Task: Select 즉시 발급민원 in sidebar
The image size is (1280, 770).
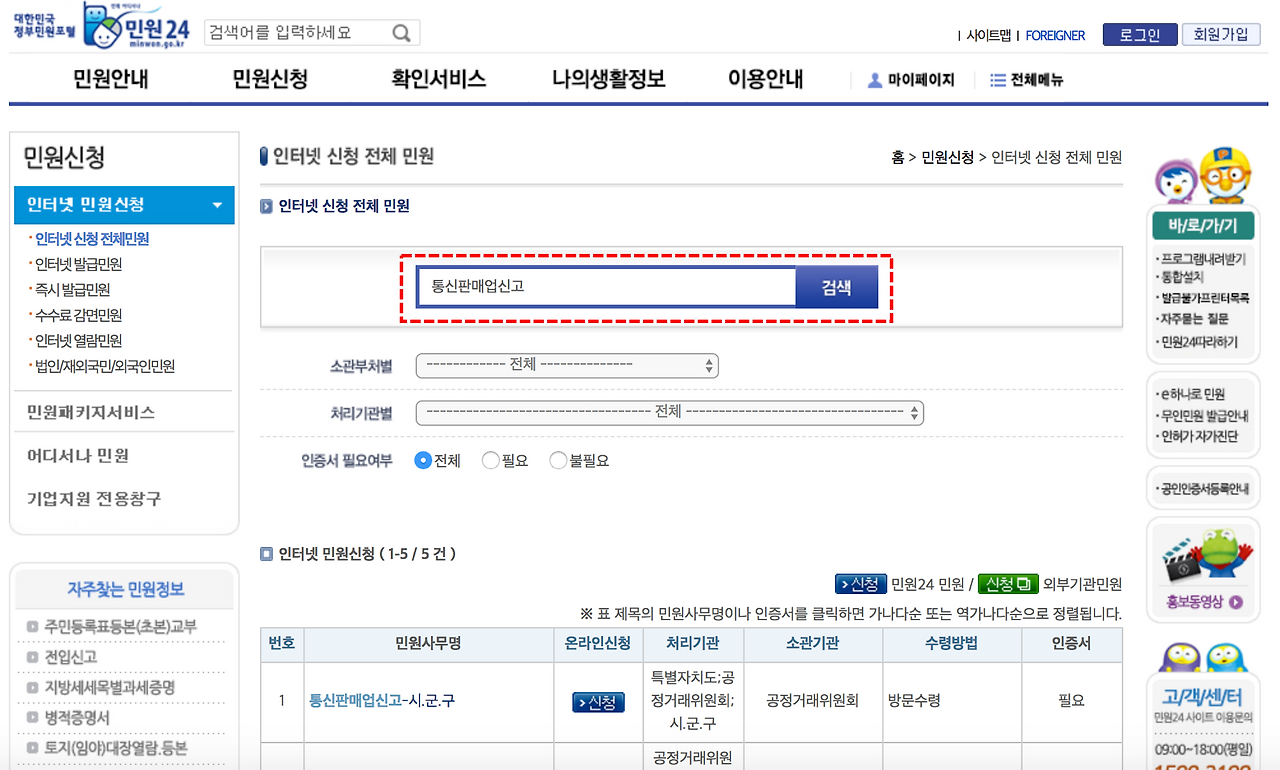Action: pyautogui.click(x=73, y=290)
